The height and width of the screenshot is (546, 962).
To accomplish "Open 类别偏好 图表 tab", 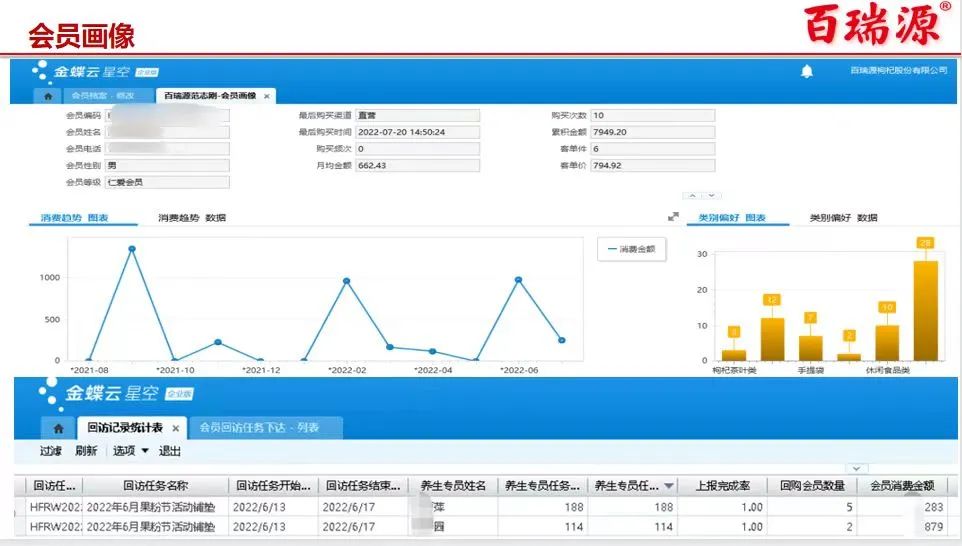I will tap(732, 218).
